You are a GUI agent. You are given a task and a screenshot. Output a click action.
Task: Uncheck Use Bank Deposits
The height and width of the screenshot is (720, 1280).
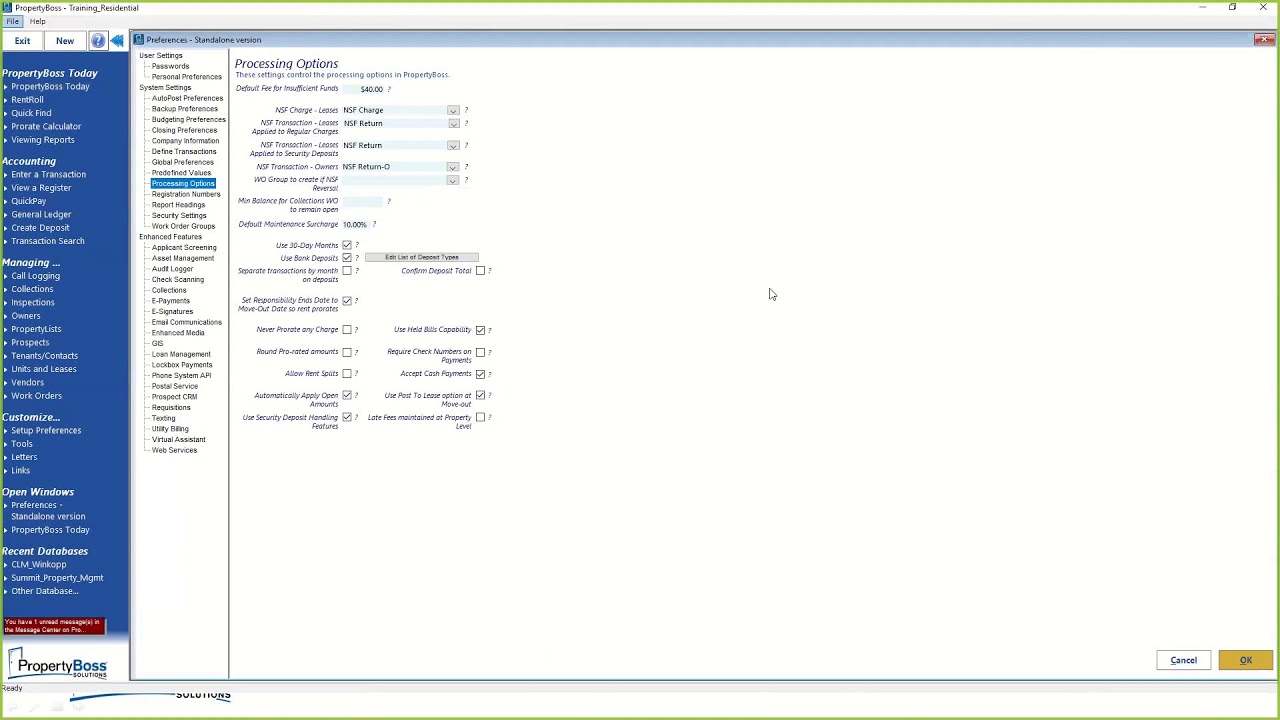coord(347,258)
